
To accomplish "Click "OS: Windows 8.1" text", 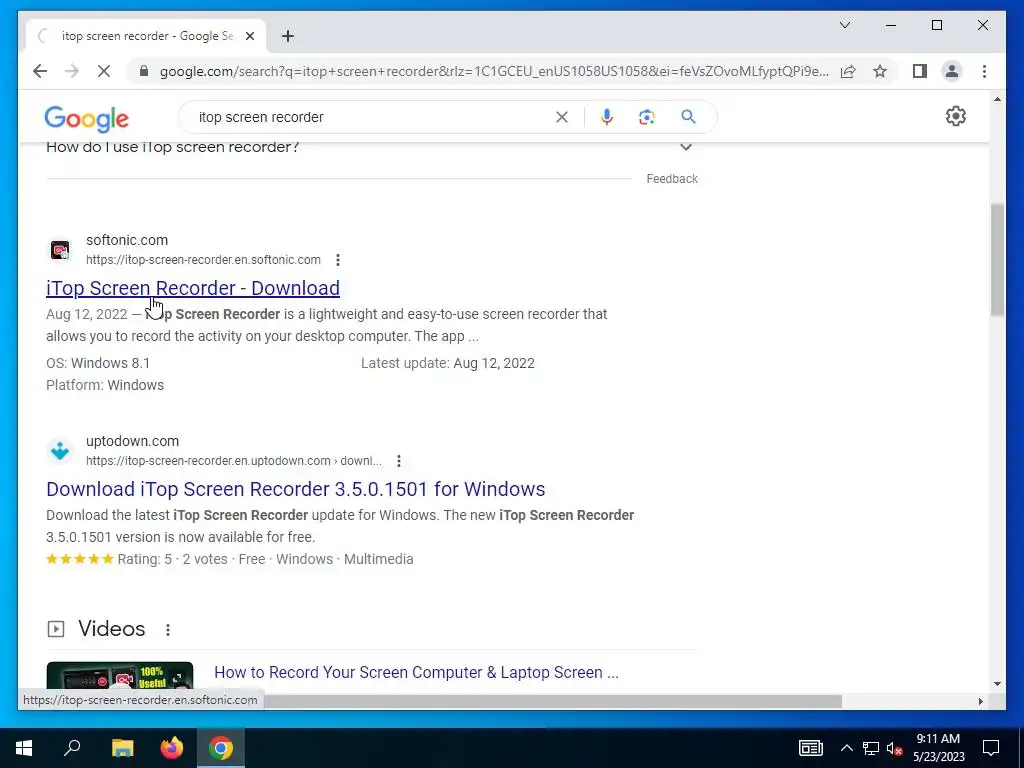I will click(98, 364).
